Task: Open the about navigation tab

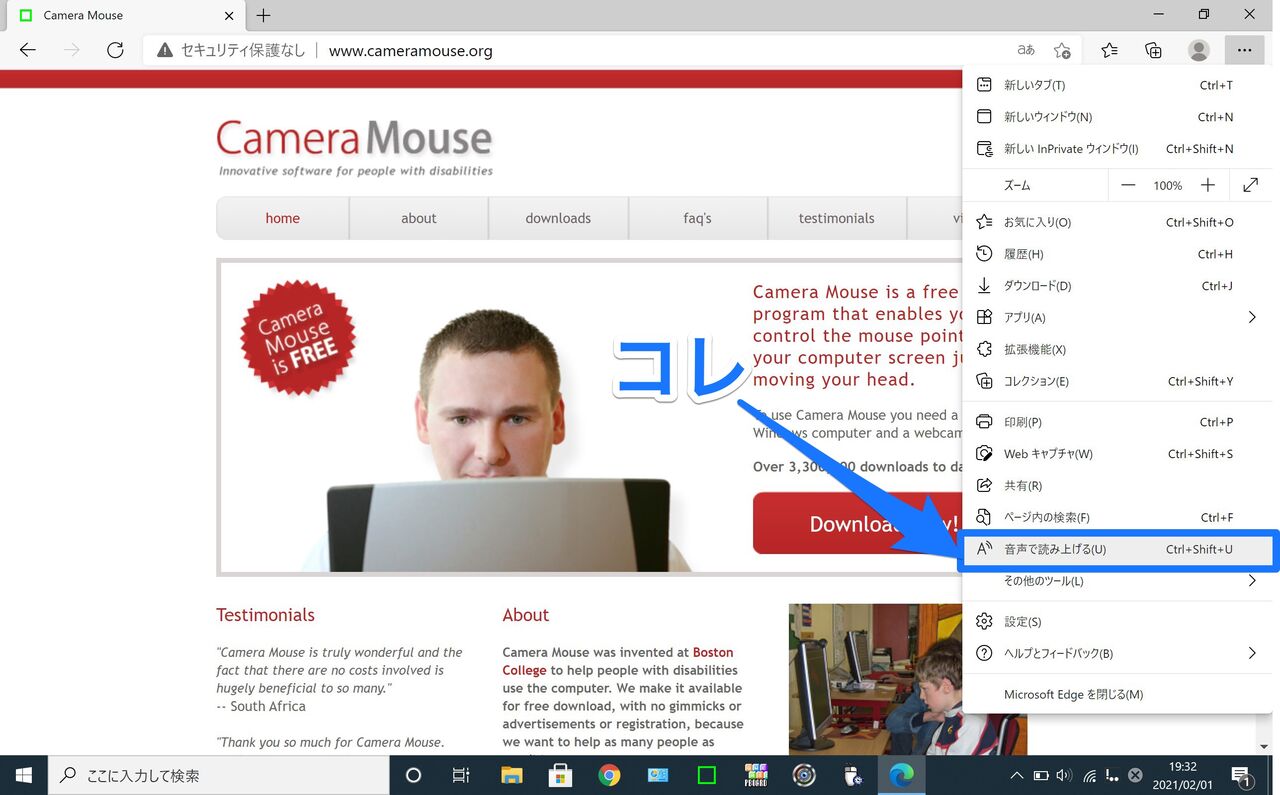Action: coord(419,218)
